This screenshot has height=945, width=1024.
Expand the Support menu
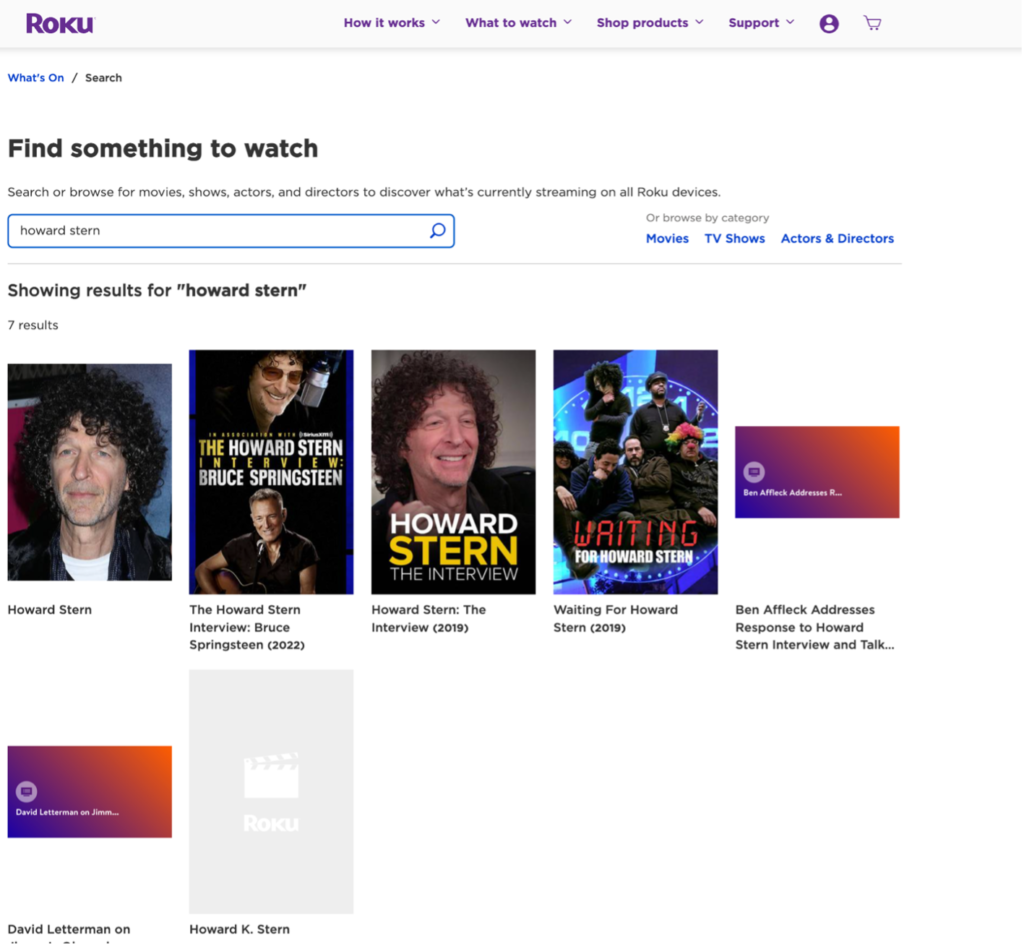[761, 23]
